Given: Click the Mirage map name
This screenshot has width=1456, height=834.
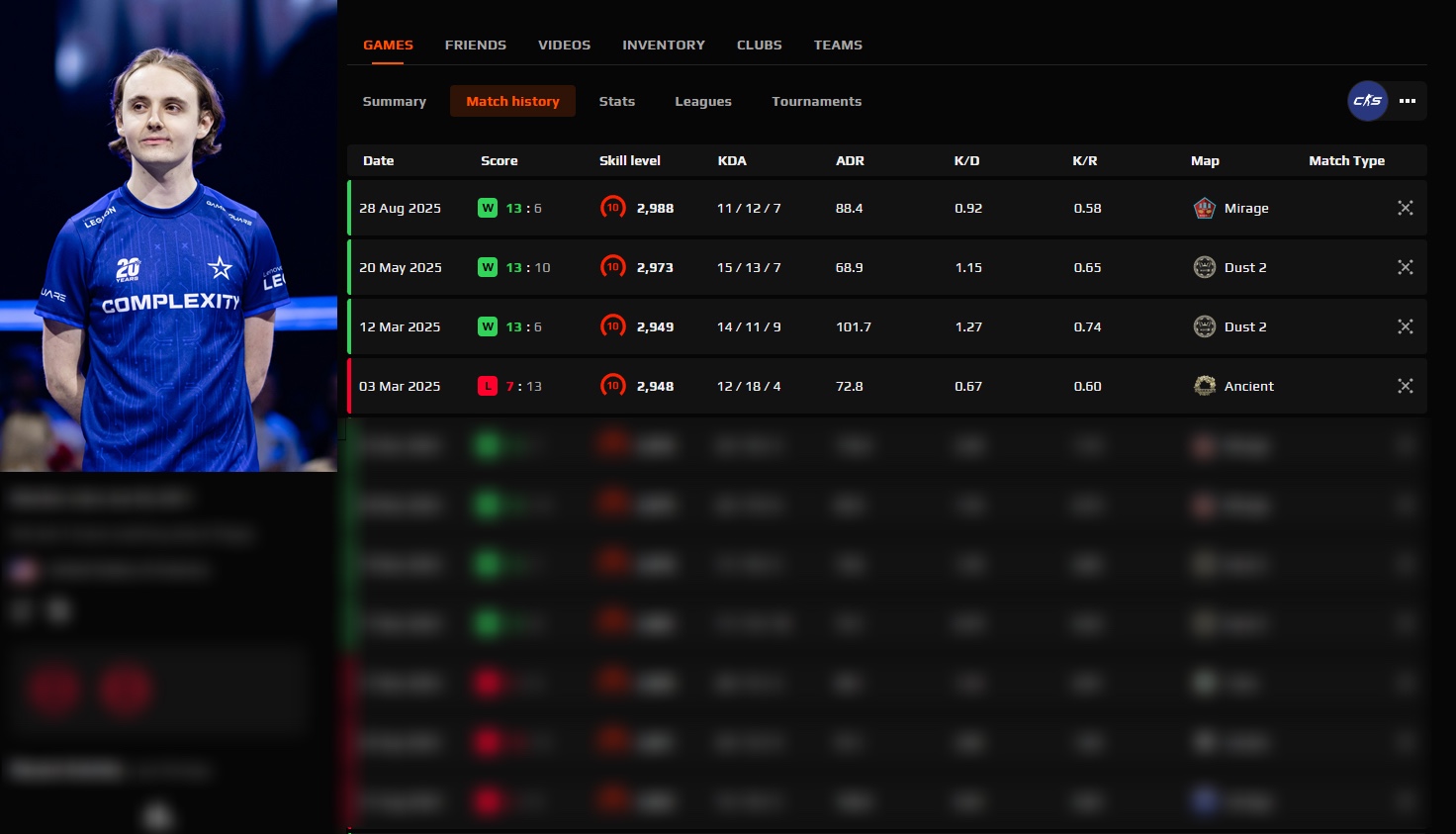Looking at the screenshot, I should [x=1246, y=208].
